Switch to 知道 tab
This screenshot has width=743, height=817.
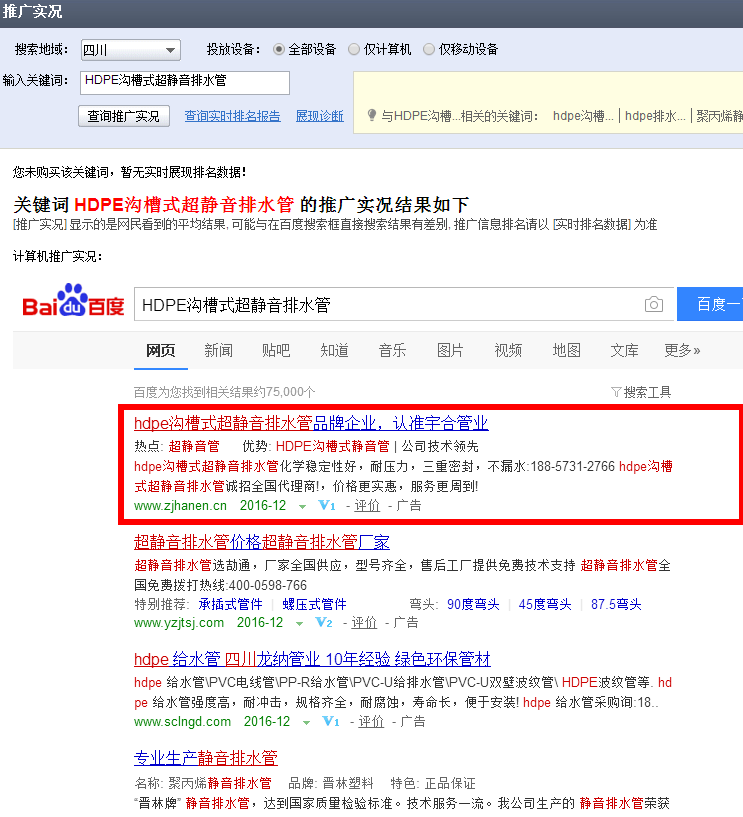tap(334, 350)
